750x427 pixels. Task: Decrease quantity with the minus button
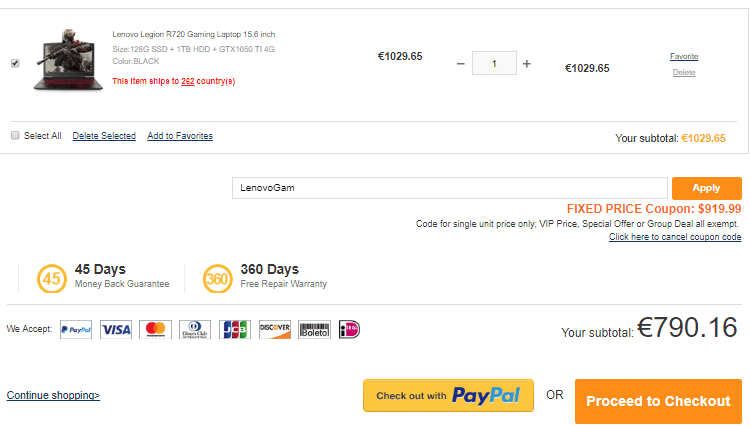[x=460, y=64]
